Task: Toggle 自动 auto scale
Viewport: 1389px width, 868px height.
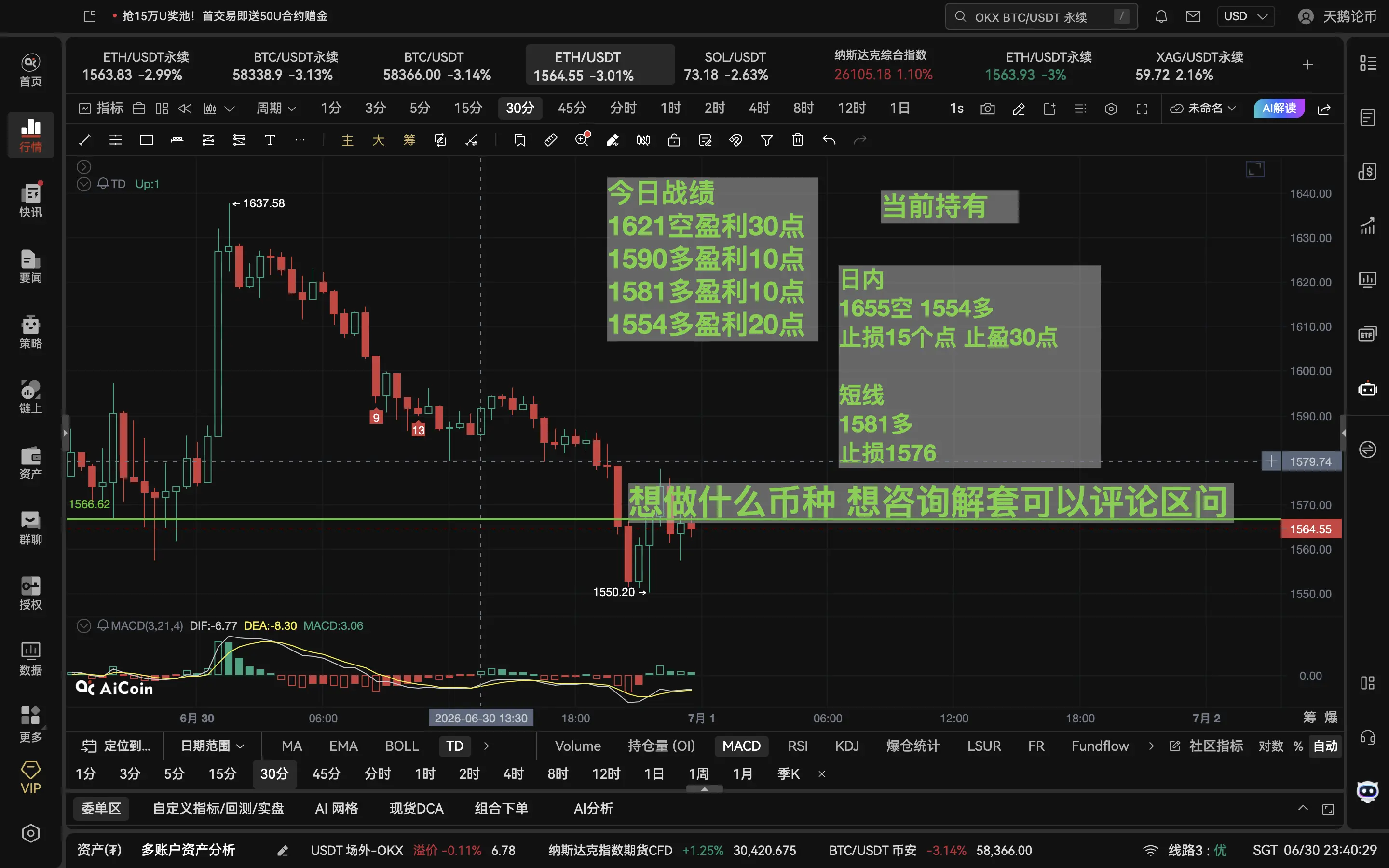Action: [1325, 746]
